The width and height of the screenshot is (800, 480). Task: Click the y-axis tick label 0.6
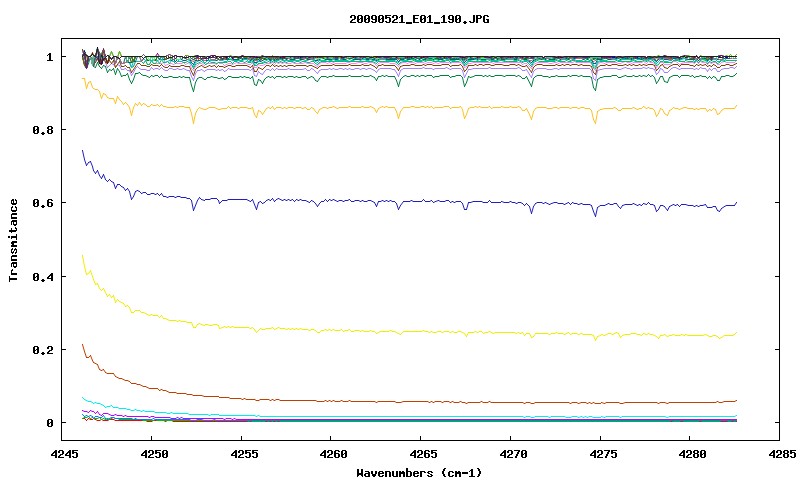click(43, 203)
